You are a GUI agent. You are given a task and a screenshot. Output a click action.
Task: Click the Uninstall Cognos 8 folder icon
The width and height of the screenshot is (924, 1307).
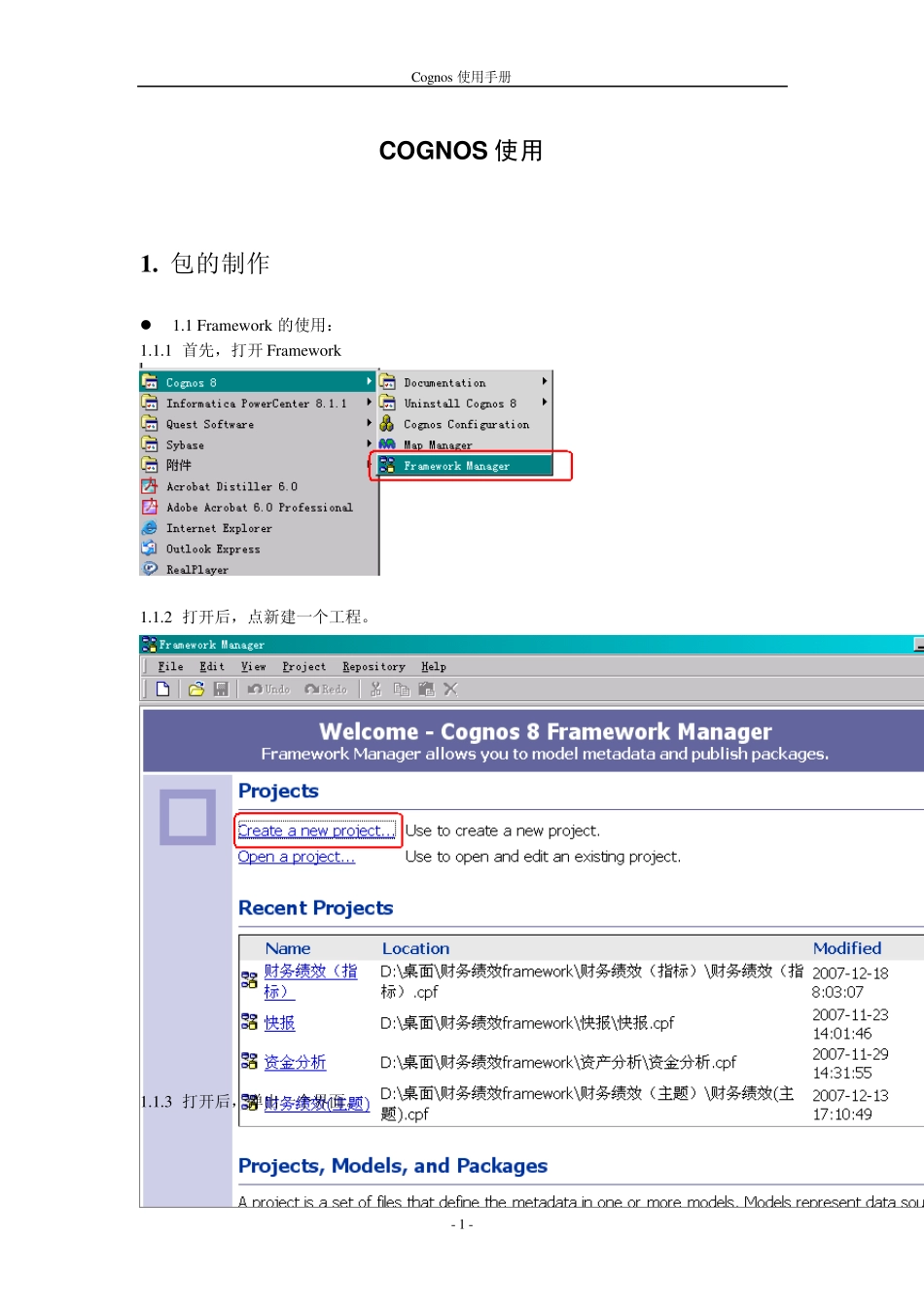(387, 403)
